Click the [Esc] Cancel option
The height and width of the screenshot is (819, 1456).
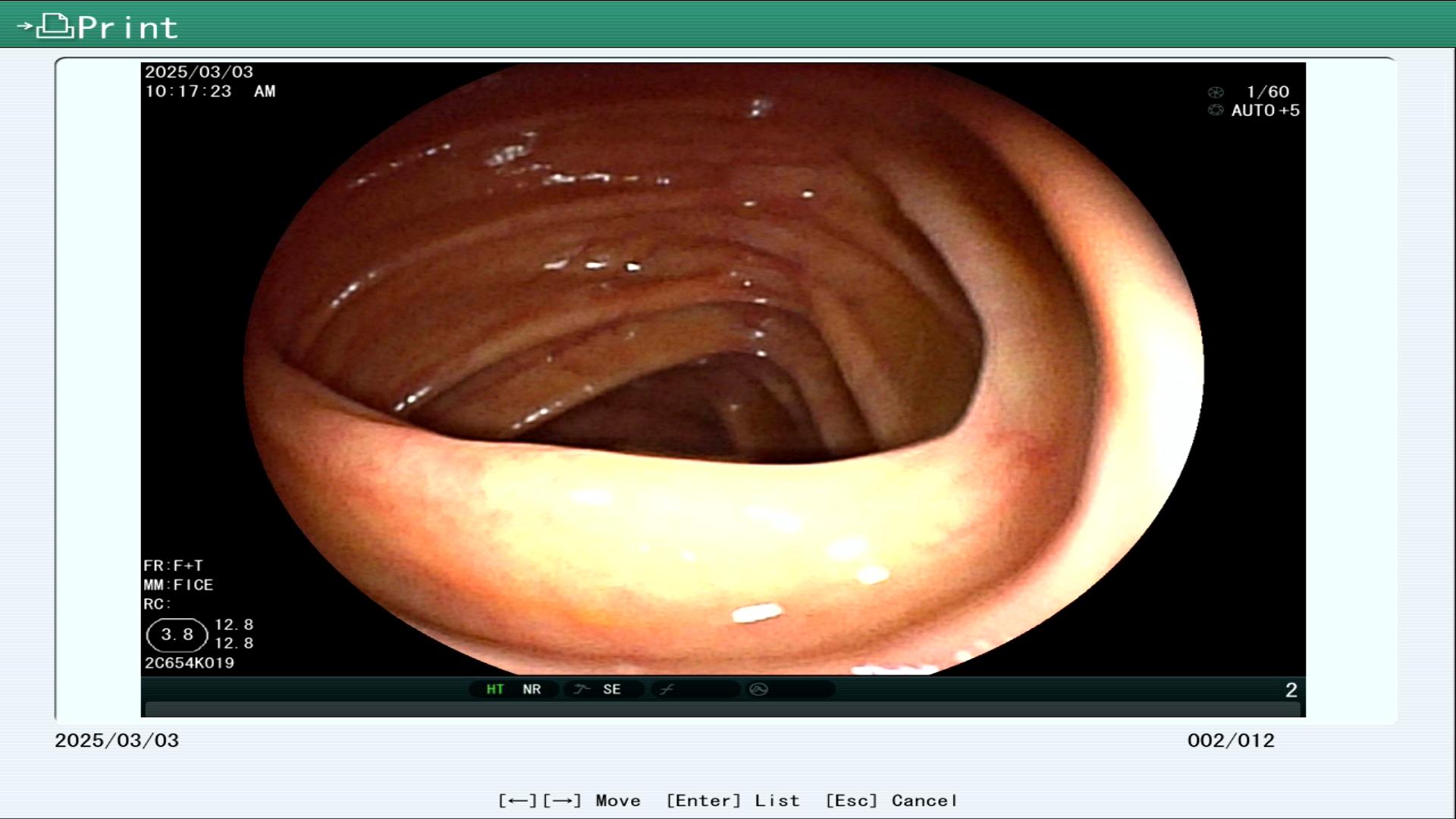point(891,801)
